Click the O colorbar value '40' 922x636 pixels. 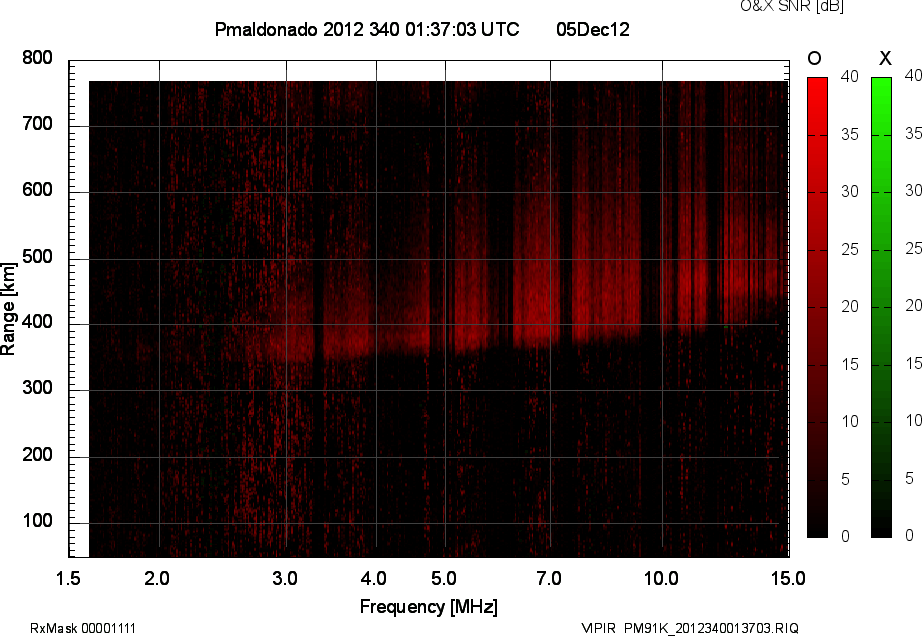pyautogui.click(x=850, y=76)
